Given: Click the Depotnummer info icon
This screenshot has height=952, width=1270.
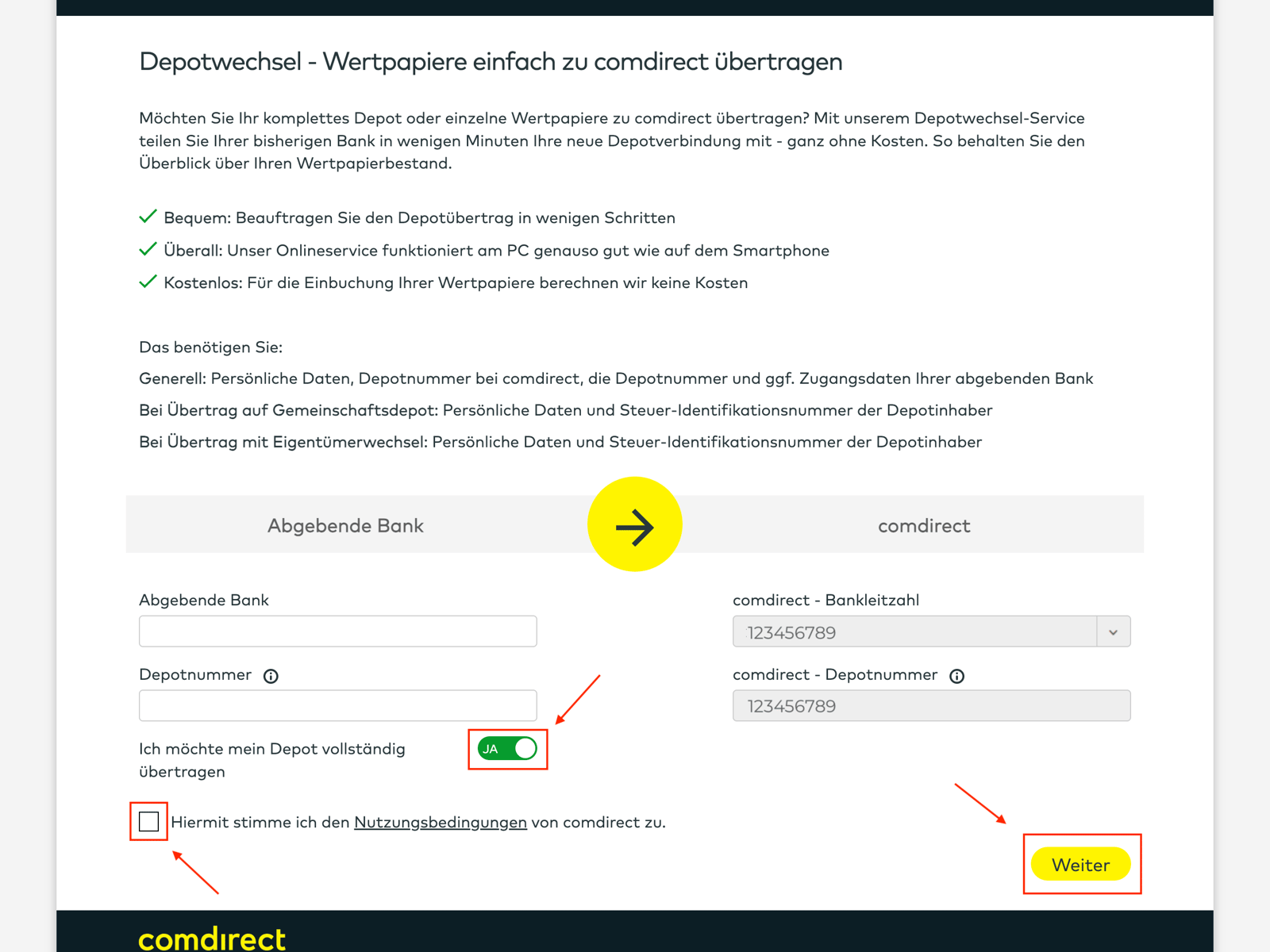Looking at the screenshot, I should (271, 676).
